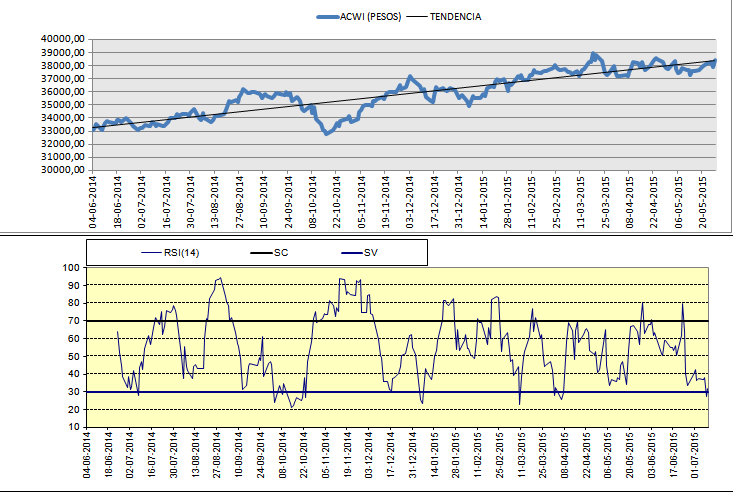Select 04-06-2014 date label on top chart
This screenshot has width=733, height=495.
[x=93, y=202]
